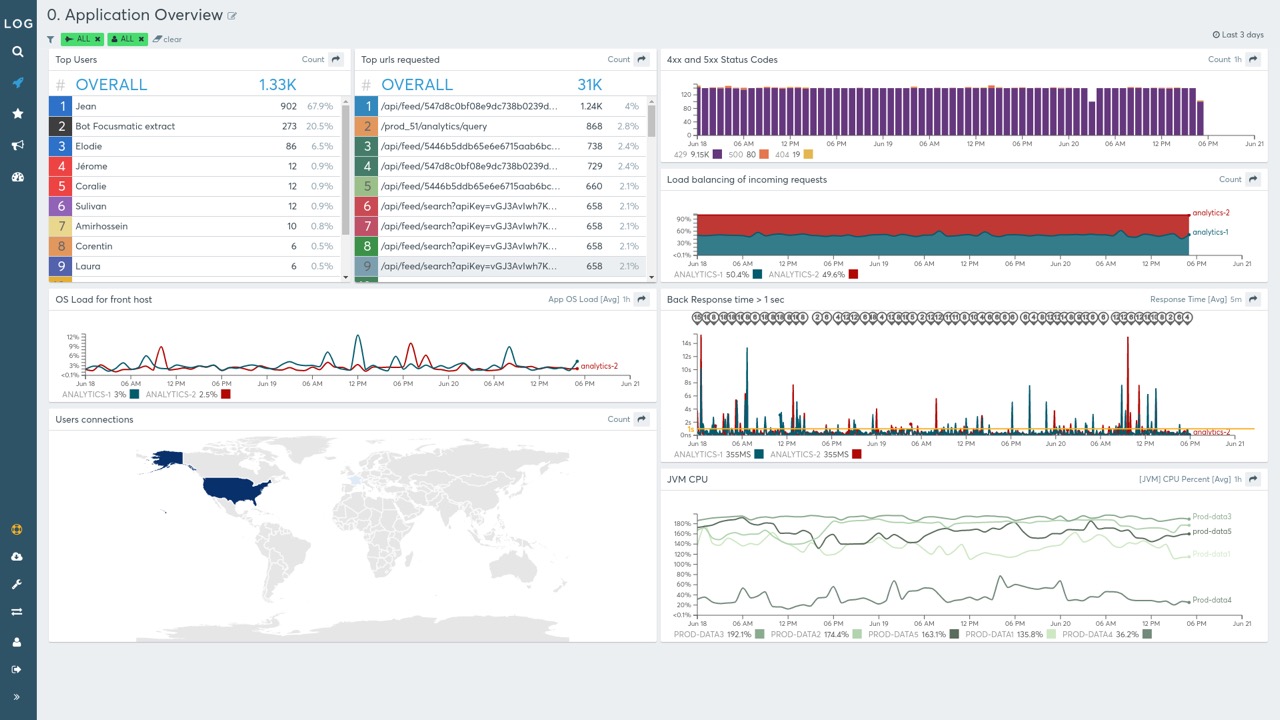Expand the sidebar with the double chevron

17,697
